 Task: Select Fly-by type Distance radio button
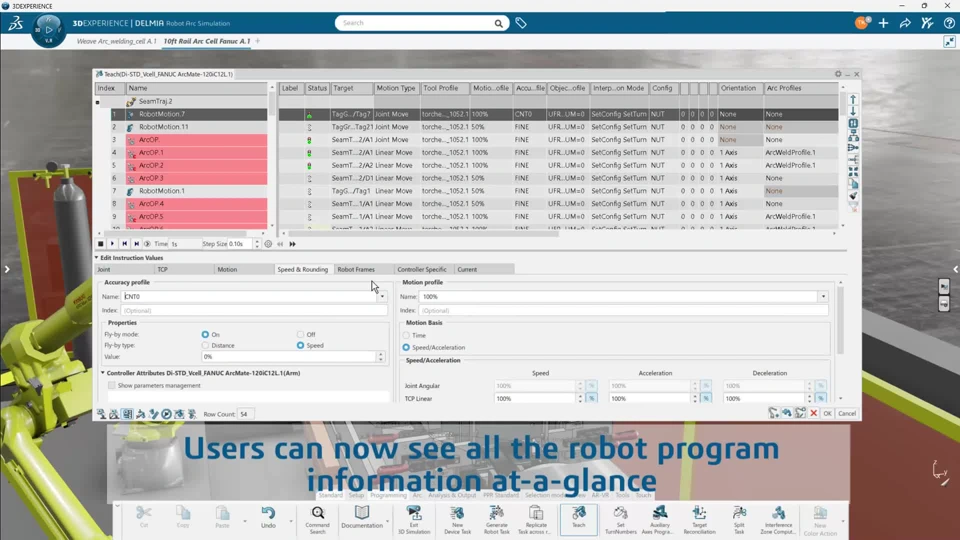tap(205, 345)
